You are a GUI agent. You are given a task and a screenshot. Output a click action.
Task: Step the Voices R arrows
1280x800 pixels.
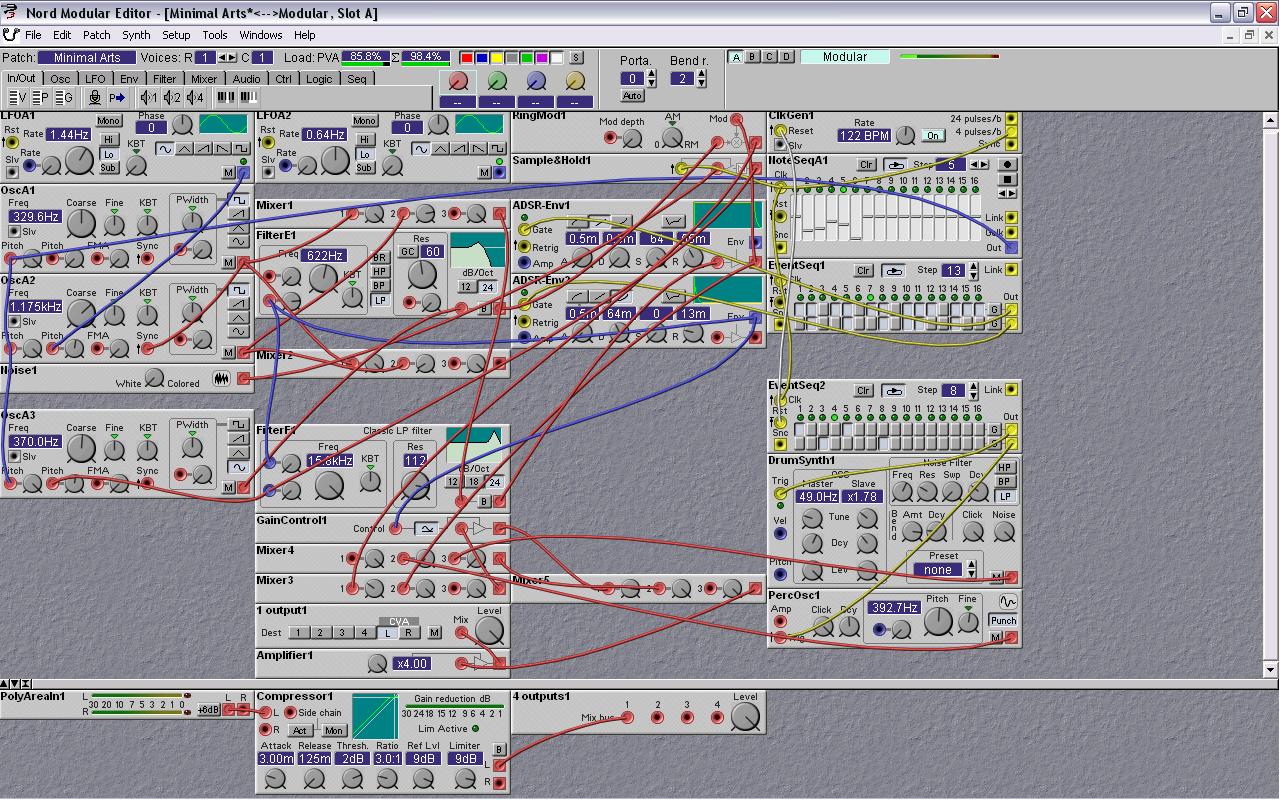tap(228, 57)
